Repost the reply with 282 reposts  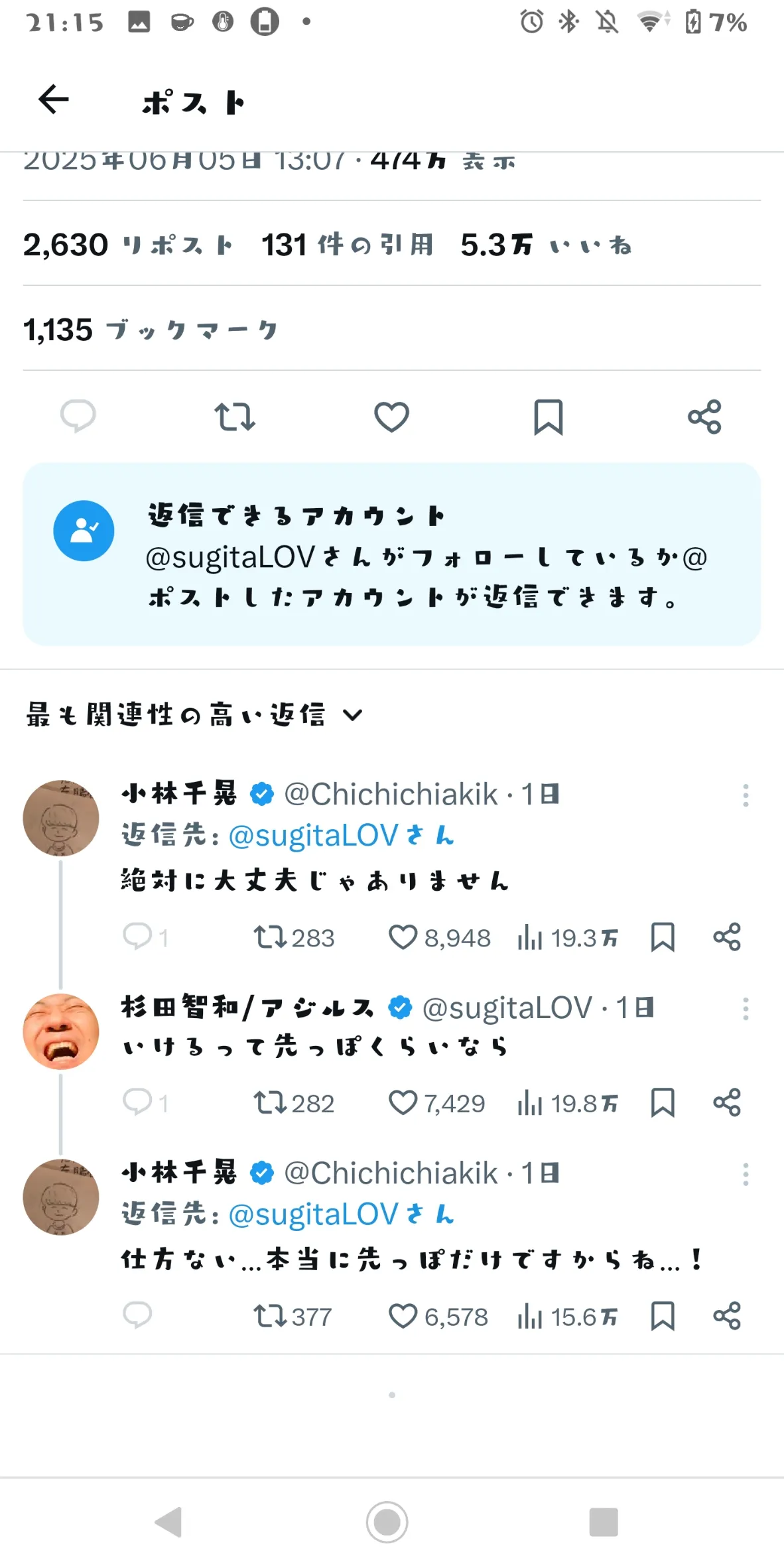(294, 1103)
